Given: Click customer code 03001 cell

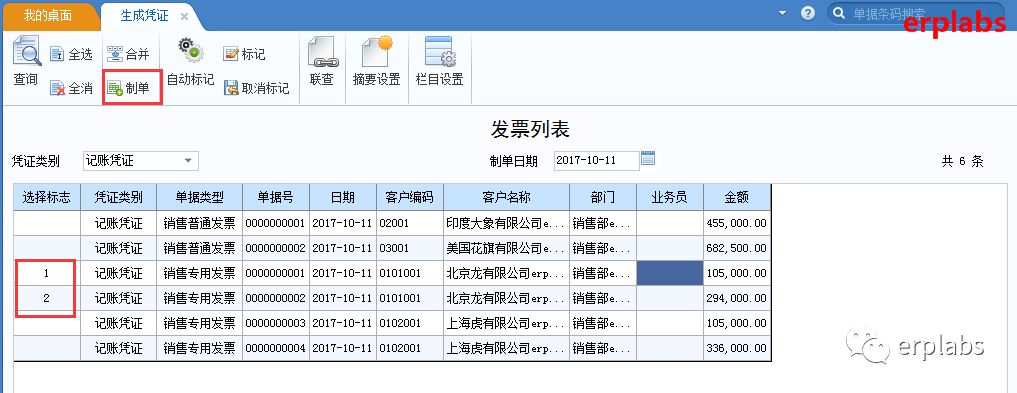Looking at the screenshot, I should coord(410,248).
